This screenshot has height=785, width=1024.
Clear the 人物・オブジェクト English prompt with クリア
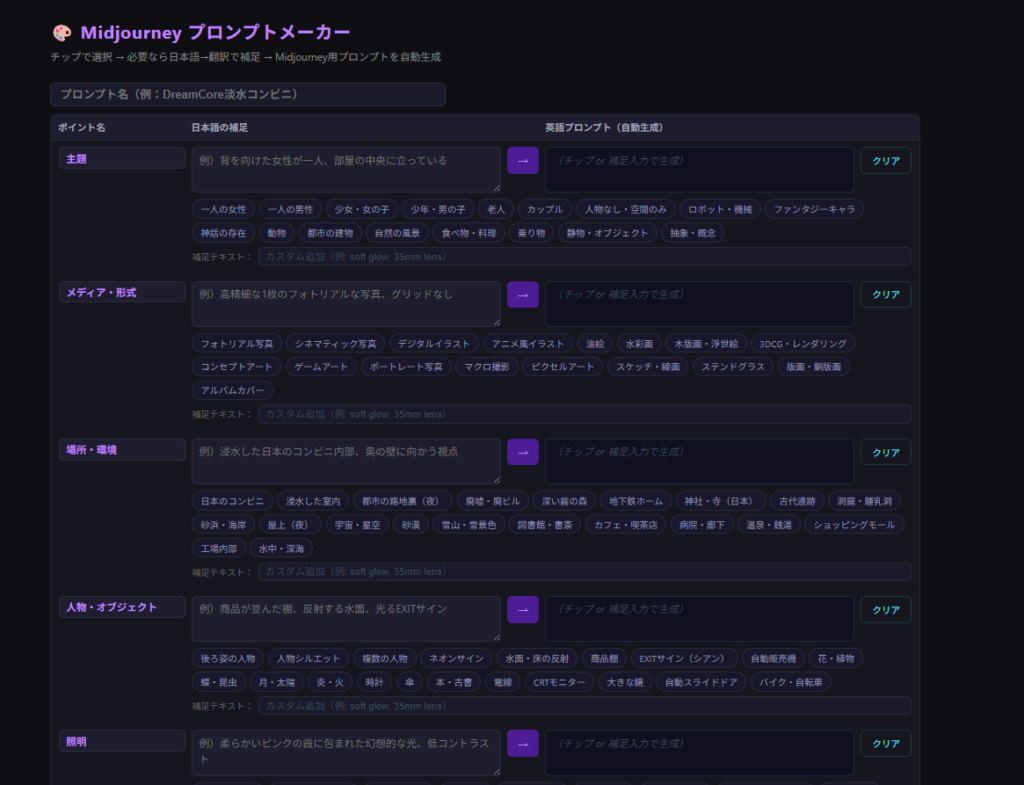(x=886, y=609)
